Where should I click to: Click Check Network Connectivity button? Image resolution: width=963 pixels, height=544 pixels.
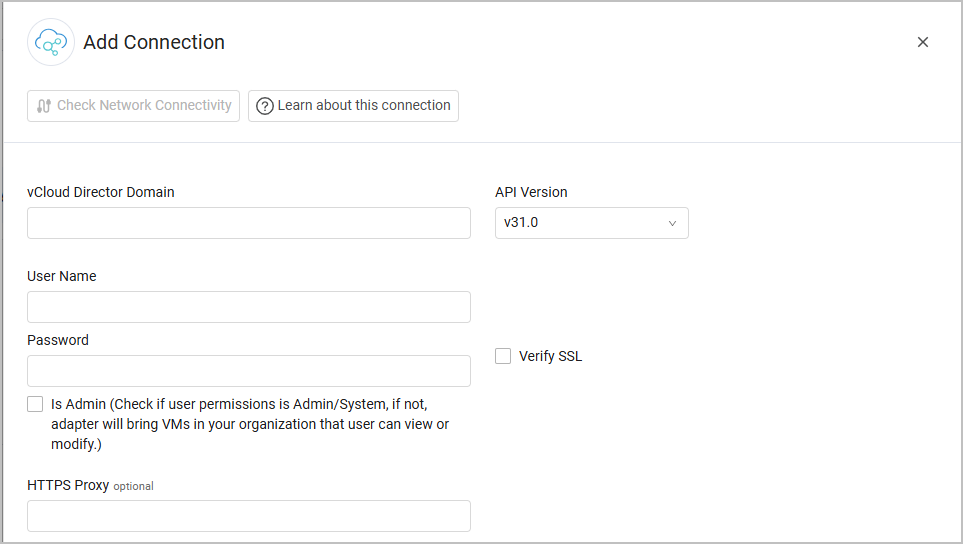pyautogui.click(x=133, y=106)
